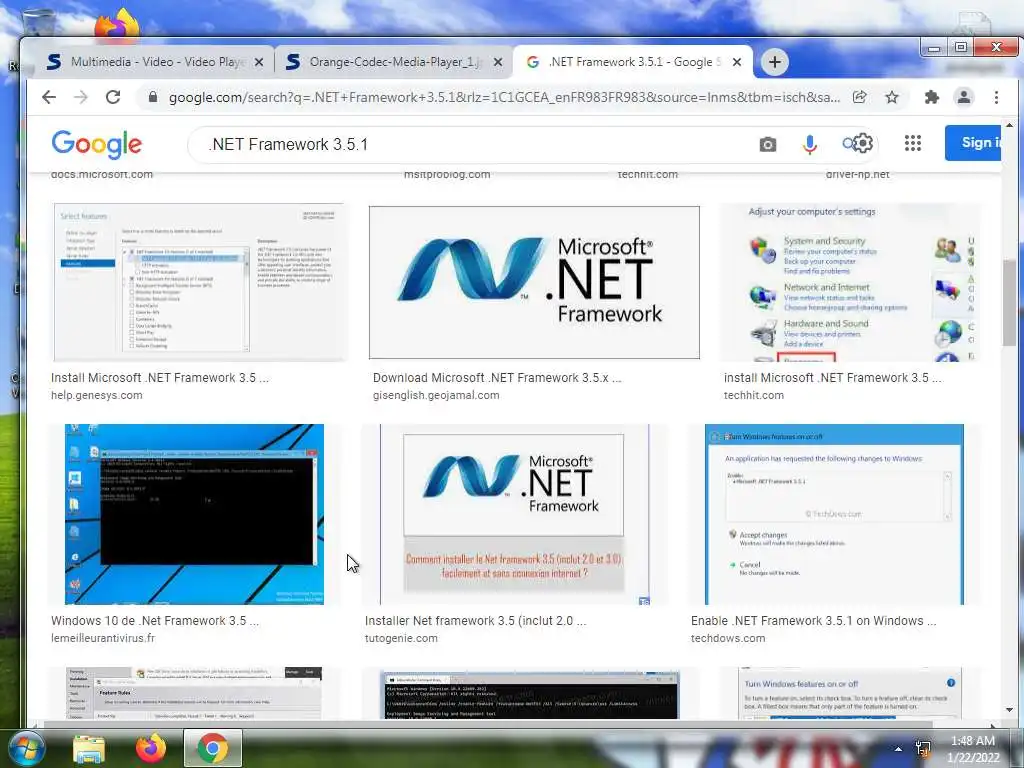The image size is (1024, 768).
Task: Open a new tab with the plus button
Action: [775, 62]
